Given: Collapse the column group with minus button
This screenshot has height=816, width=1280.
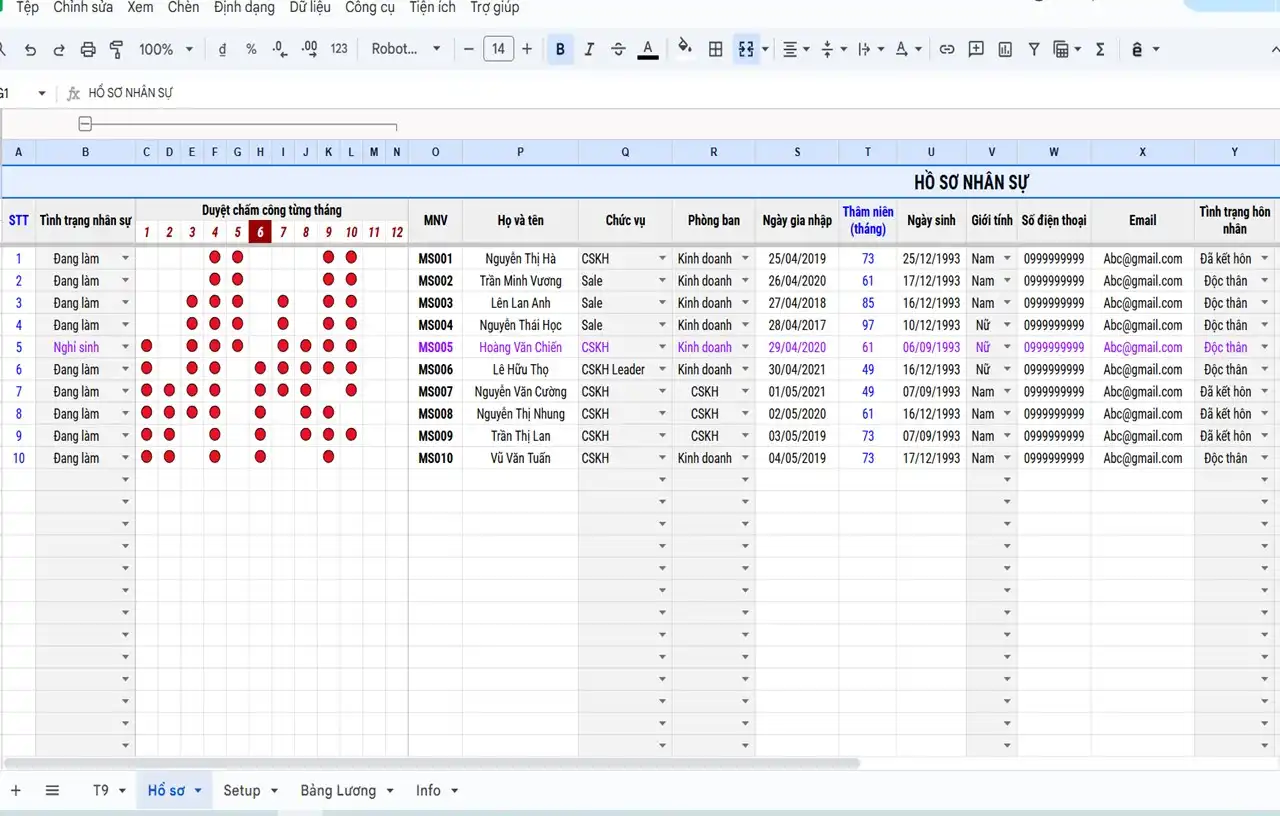Looking at the screenshot, I should coord(85,124).
